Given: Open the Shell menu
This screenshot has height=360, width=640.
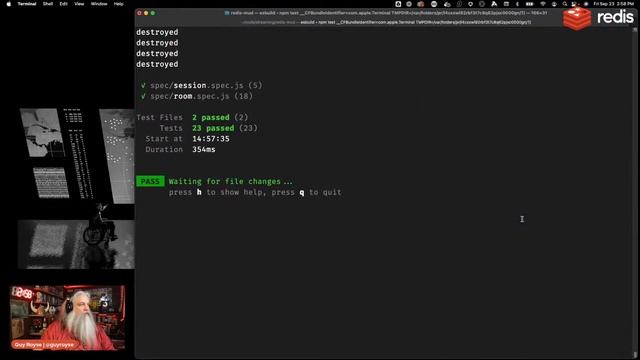Looking at the screenshot, I should 48,4.
